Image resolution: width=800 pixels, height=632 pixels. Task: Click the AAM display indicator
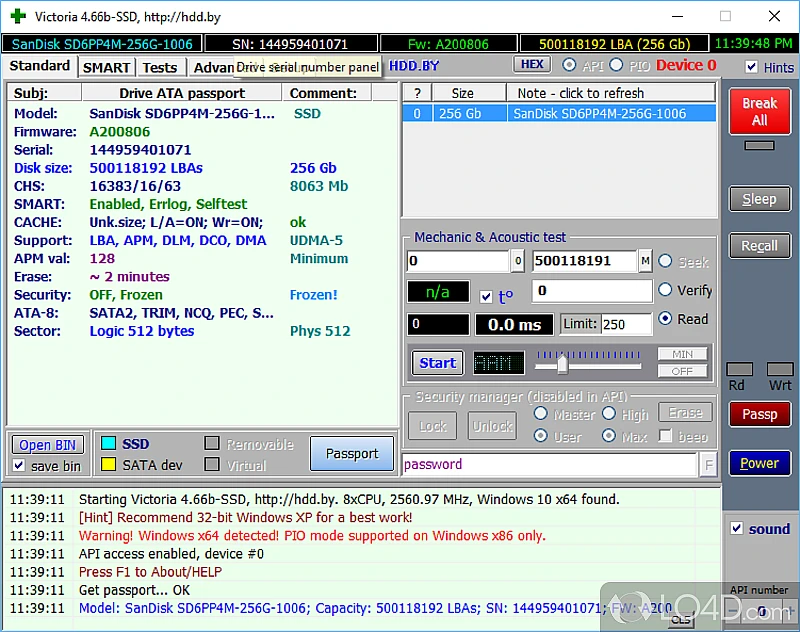tap(498, 363)
